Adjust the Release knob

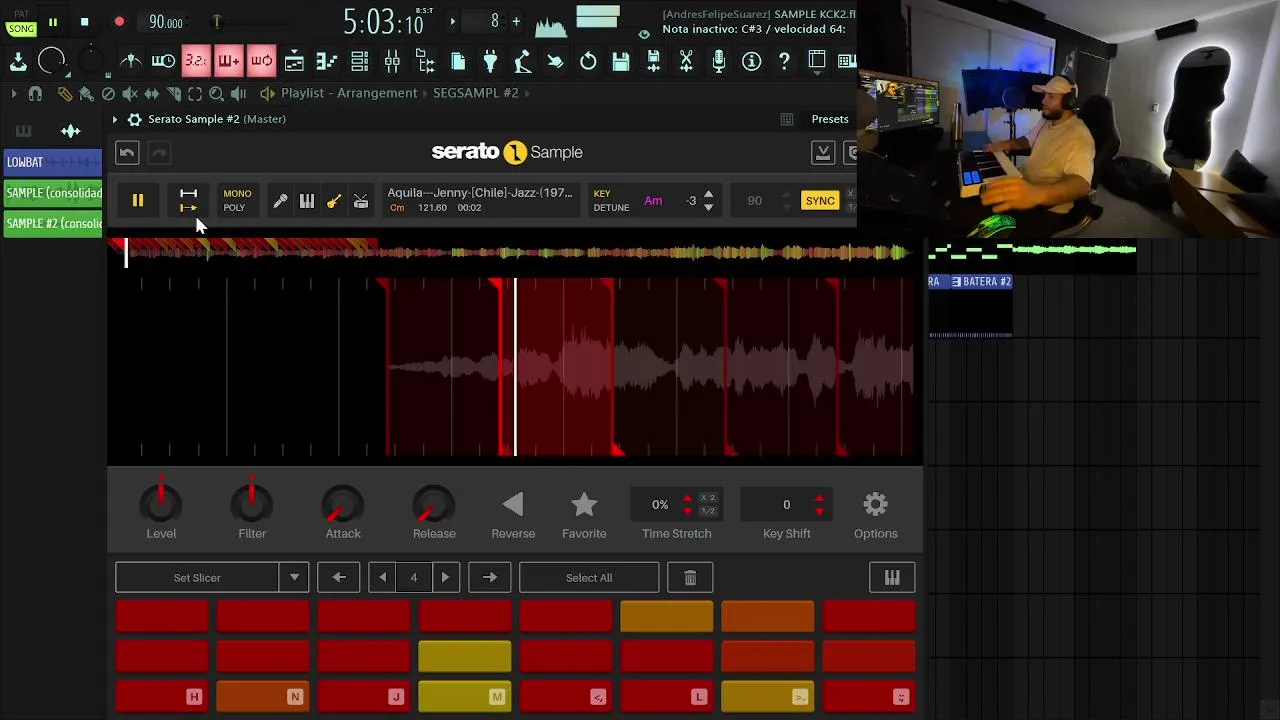[434, 503]
